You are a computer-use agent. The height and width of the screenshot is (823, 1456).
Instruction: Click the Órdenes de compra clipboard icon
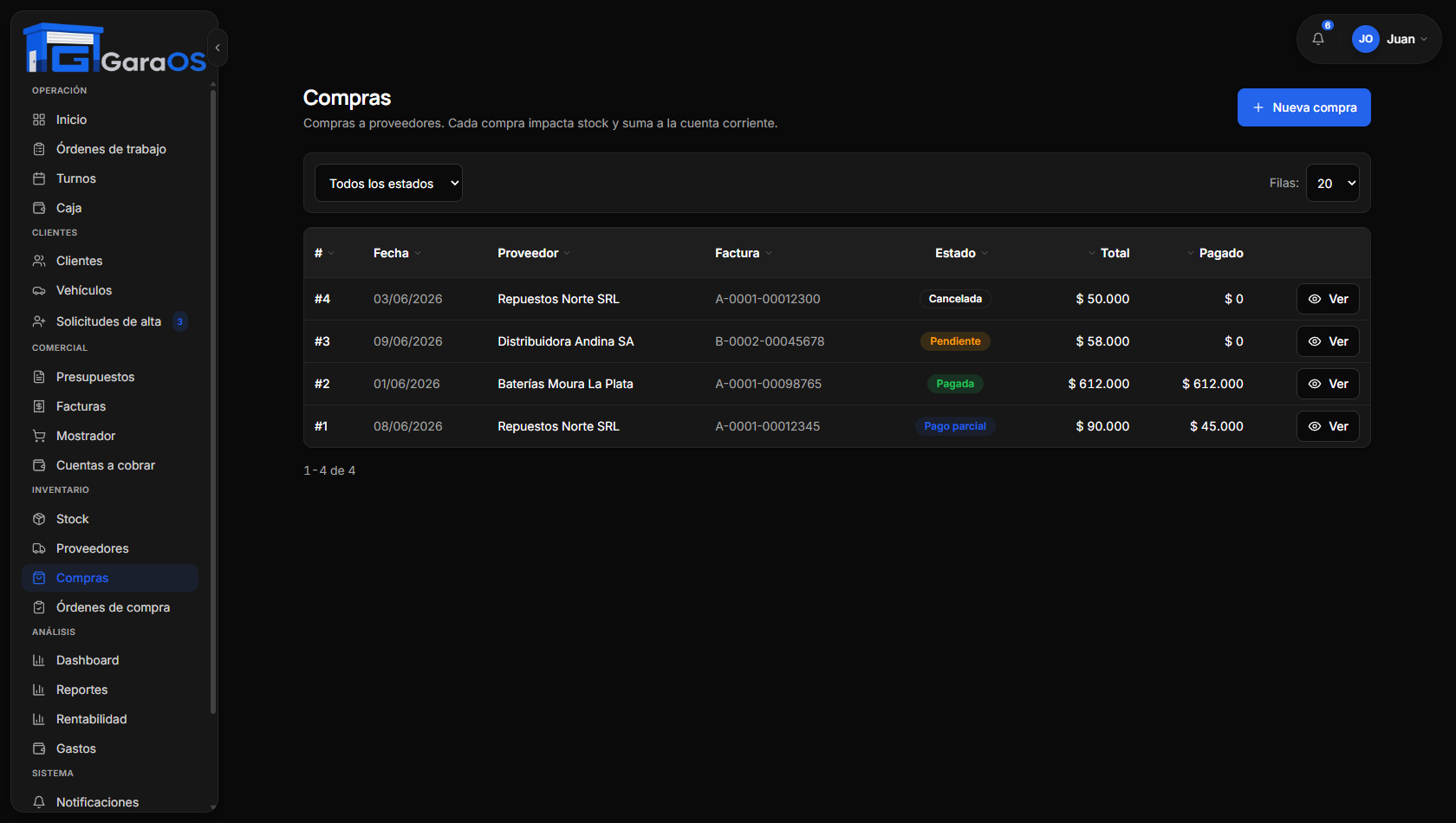click(39, 607)
